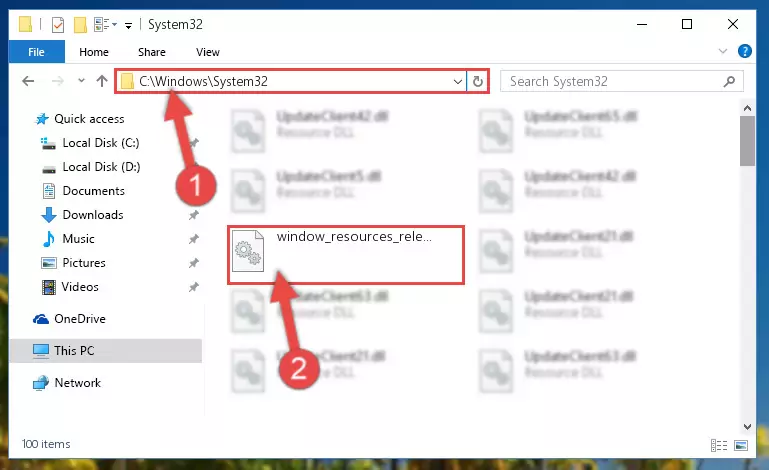Click the vertical scrollbar thumb
Image resolution: width=769 pixels, height=470 pixels.
point(747,141)
